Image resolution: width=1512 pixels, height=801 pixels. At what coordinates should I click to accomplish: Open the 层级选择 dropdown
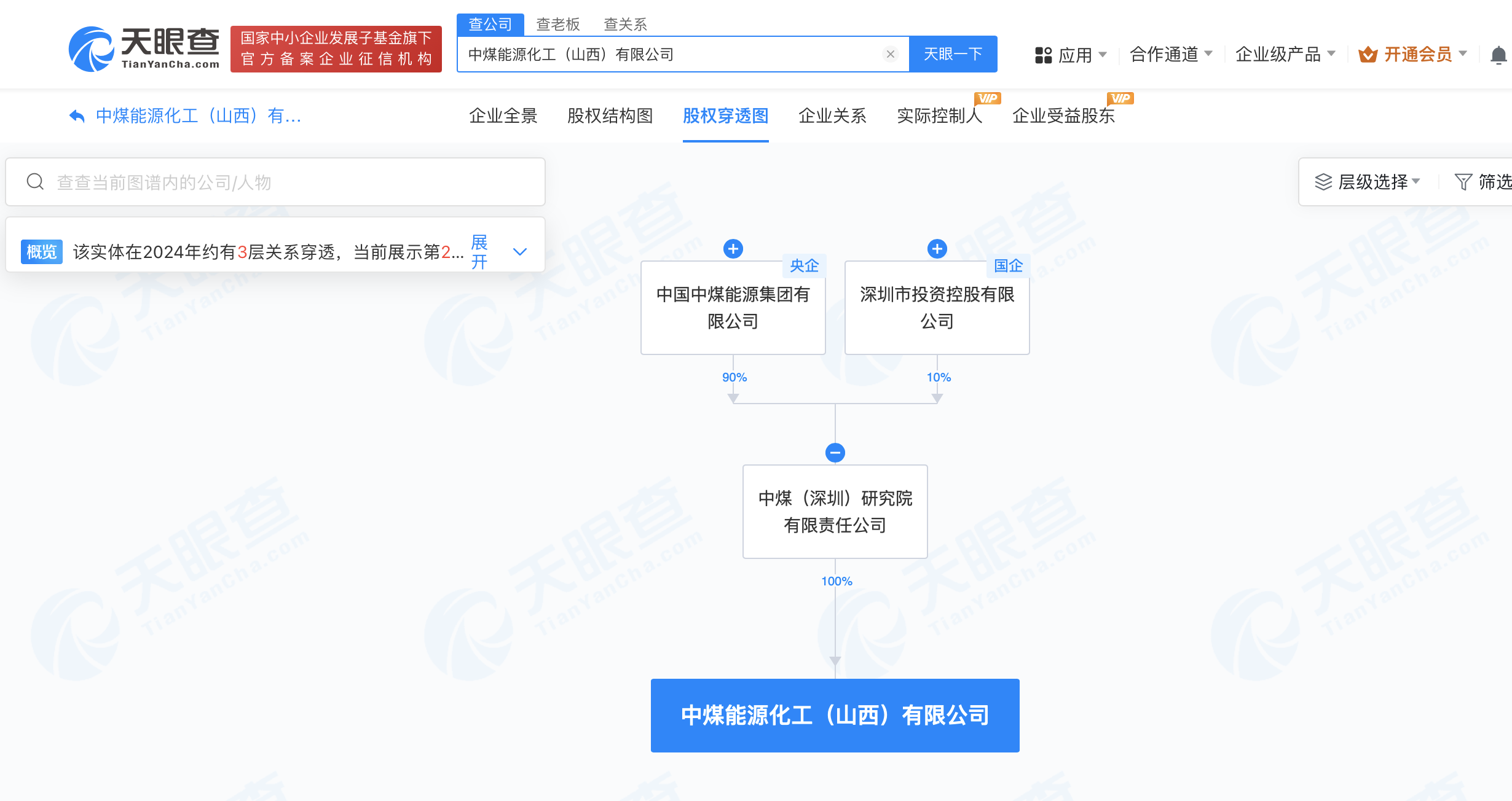1367,182
